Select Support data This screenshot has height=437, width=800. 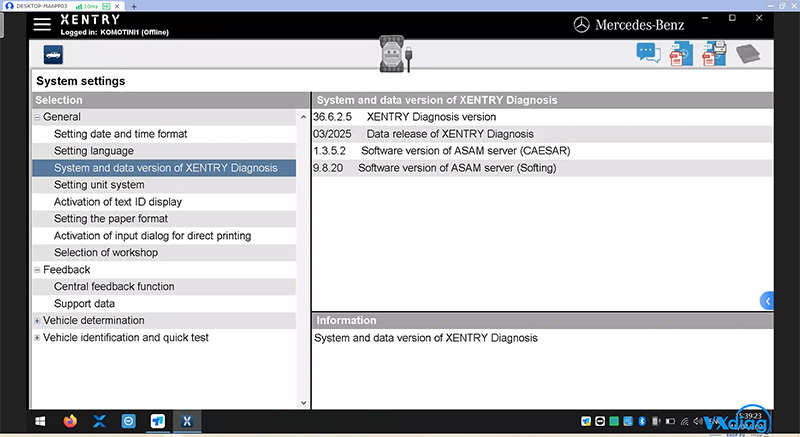click(x=164, y=303)
